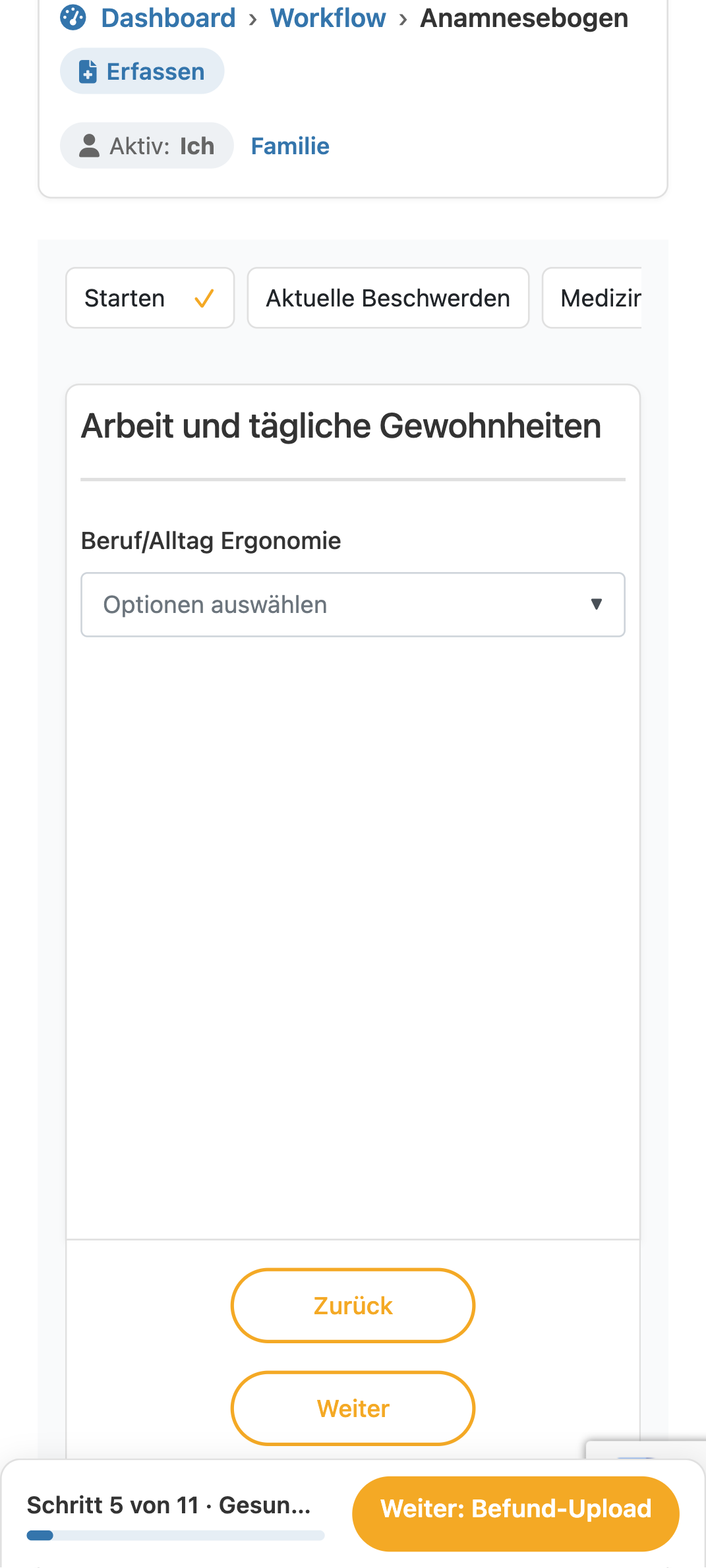
Task: Click the step progress bar
Action: pos(175,1535)
